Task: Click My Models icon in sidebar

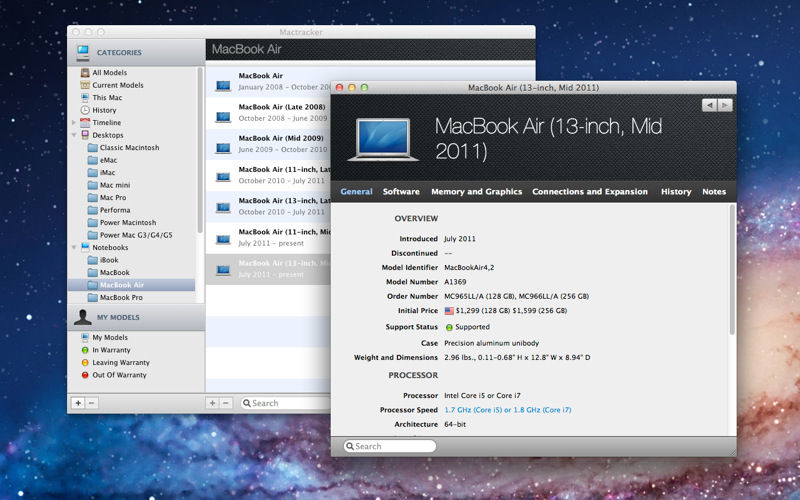Action: tap(85, 338)
